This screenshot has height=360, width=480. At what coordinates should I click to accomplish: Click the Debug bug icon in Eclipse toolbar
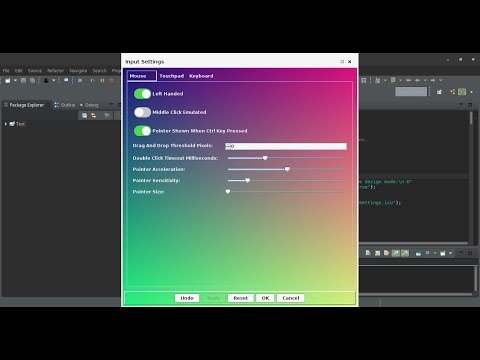[46, 80]
